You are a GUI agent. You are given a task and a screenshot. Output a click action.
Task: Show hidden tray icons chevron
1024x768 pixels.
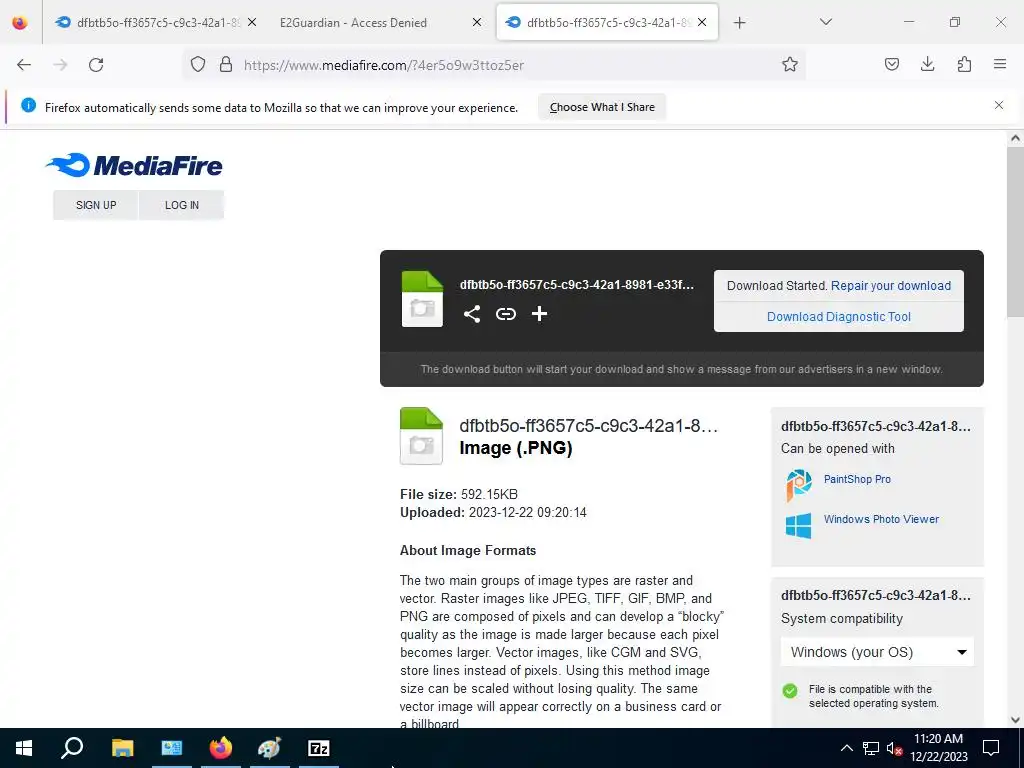(846, 748)
